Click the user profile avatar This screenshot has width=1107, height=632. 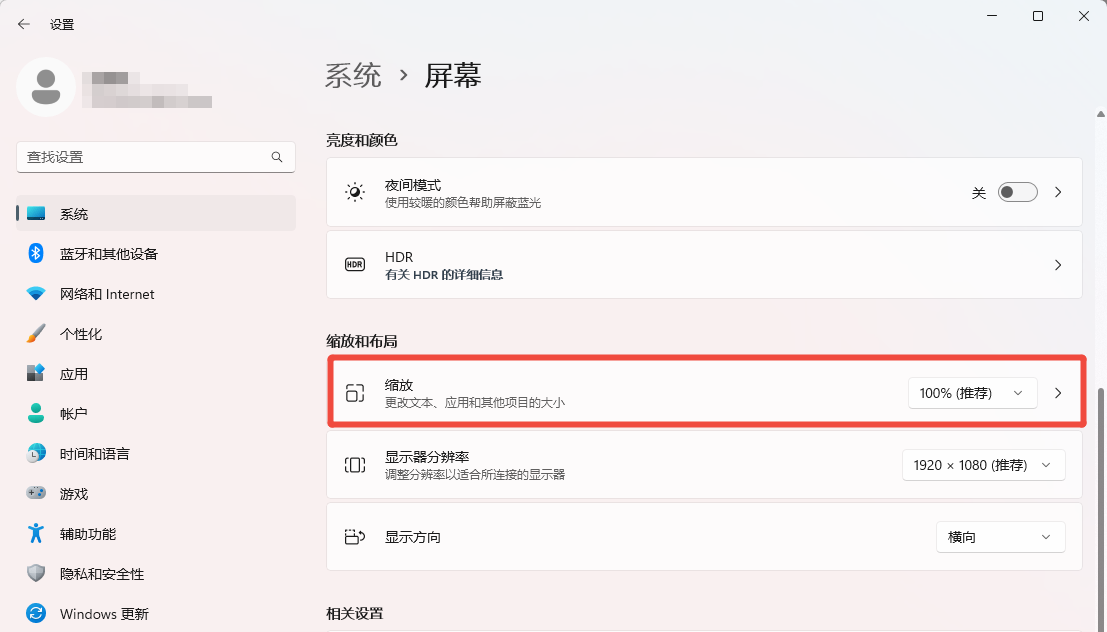tap(46, 87)
